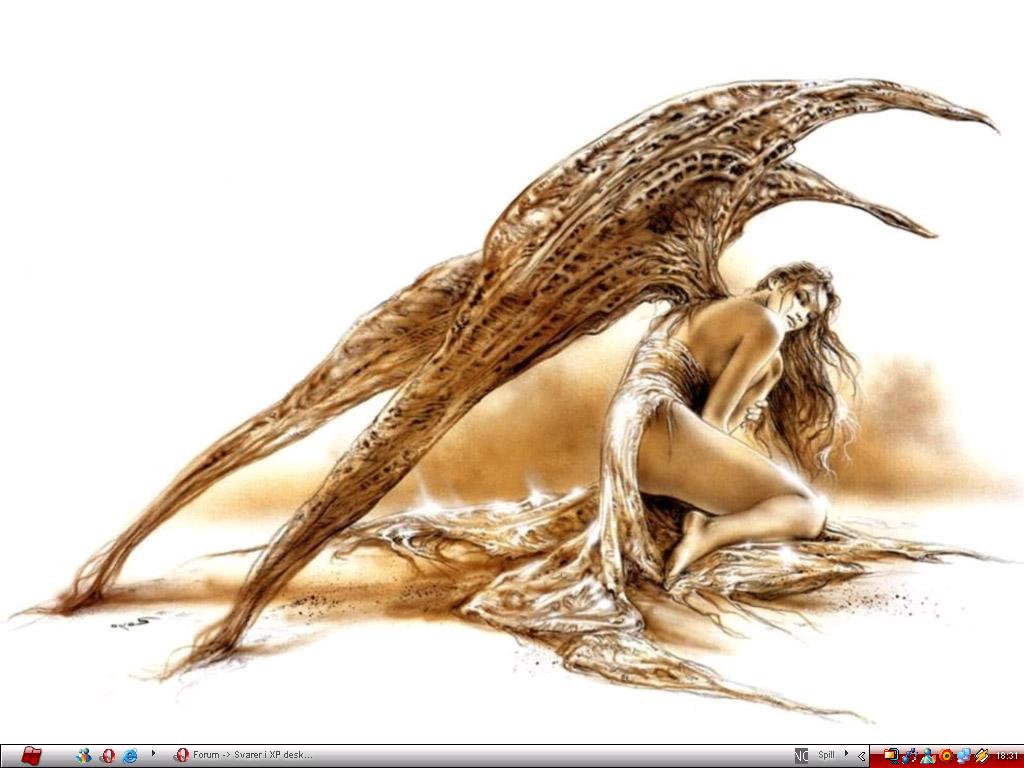Launch MSN Messenger from Quick Launch
Screen dimensions: 1024x768
click(83, 756)
